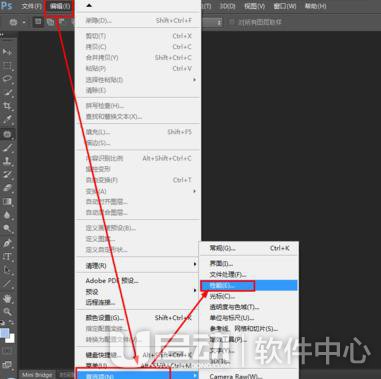Open the 视图(V) menu
Viewport: 381px width, 379px height.
255,6
